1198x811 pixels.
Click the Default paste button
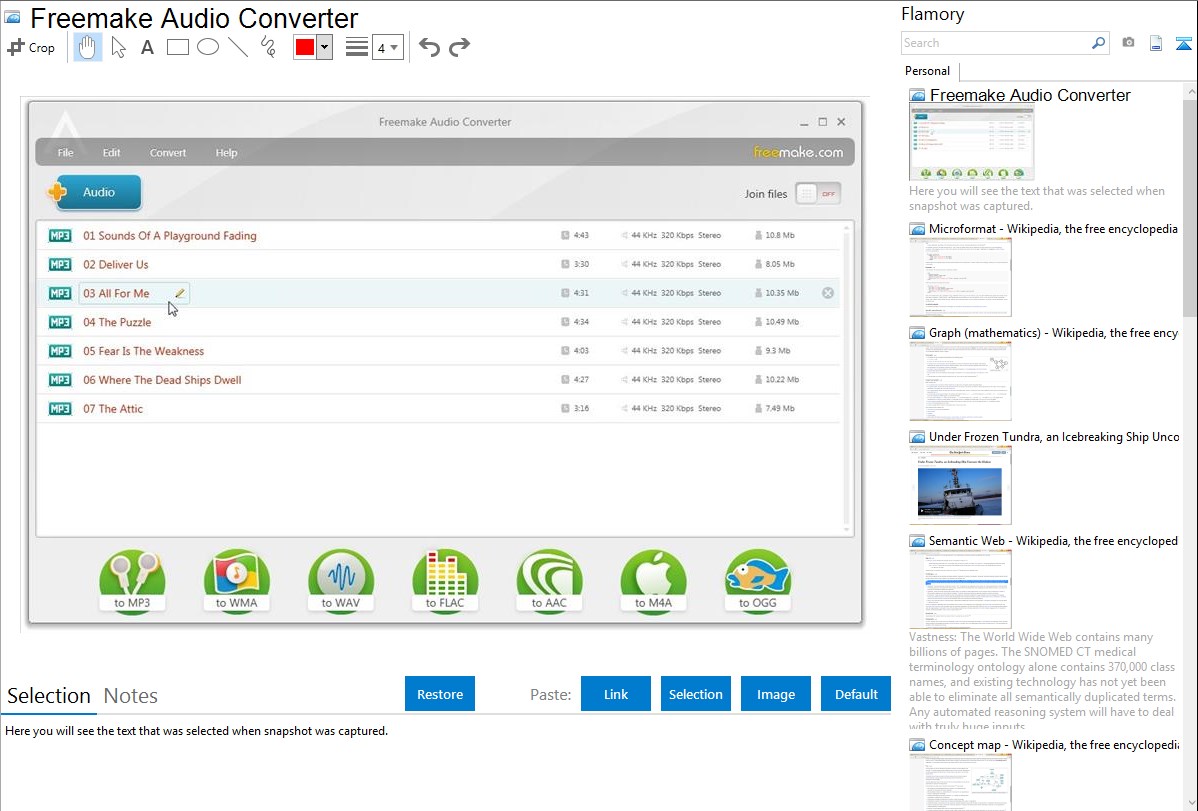click(x=856, y=694)
